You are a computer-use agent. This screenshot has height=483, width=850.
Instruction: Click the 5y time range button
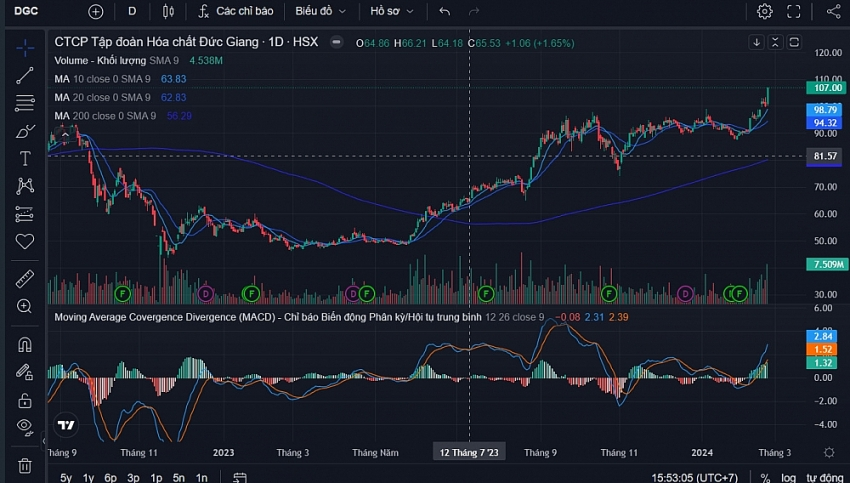[x=65, y=478]
